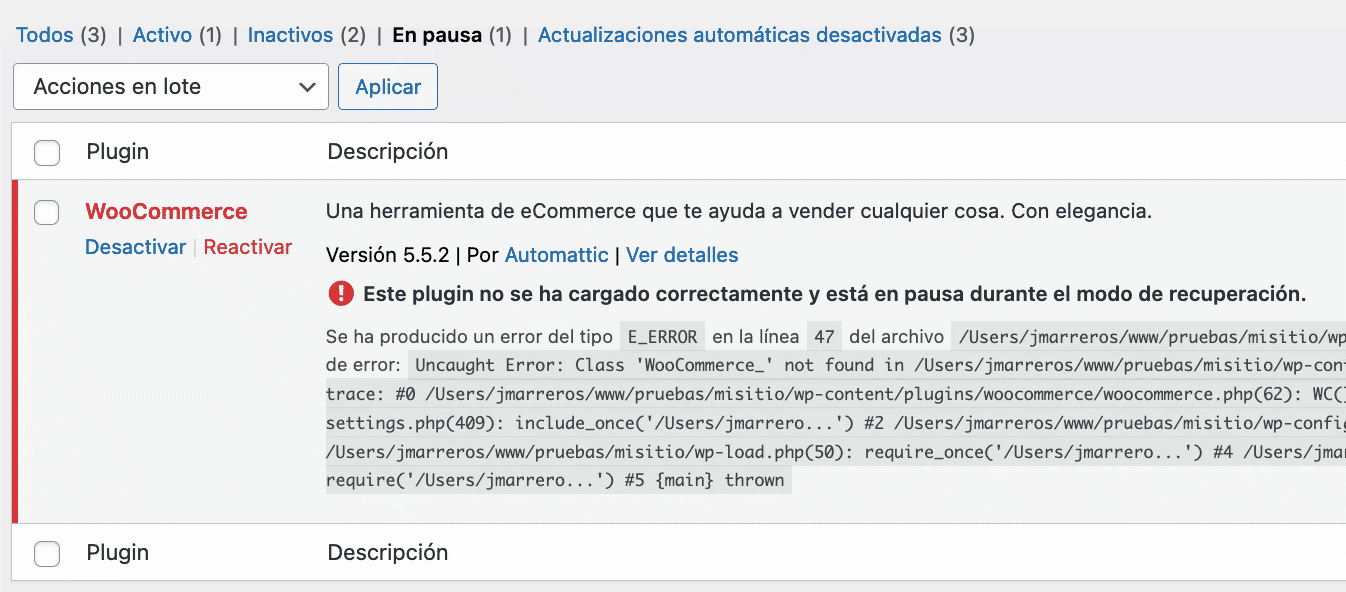This screenshot has width=1346, height=592.
Task: Click the Descripción label in footer
Action: click(388, 552)
